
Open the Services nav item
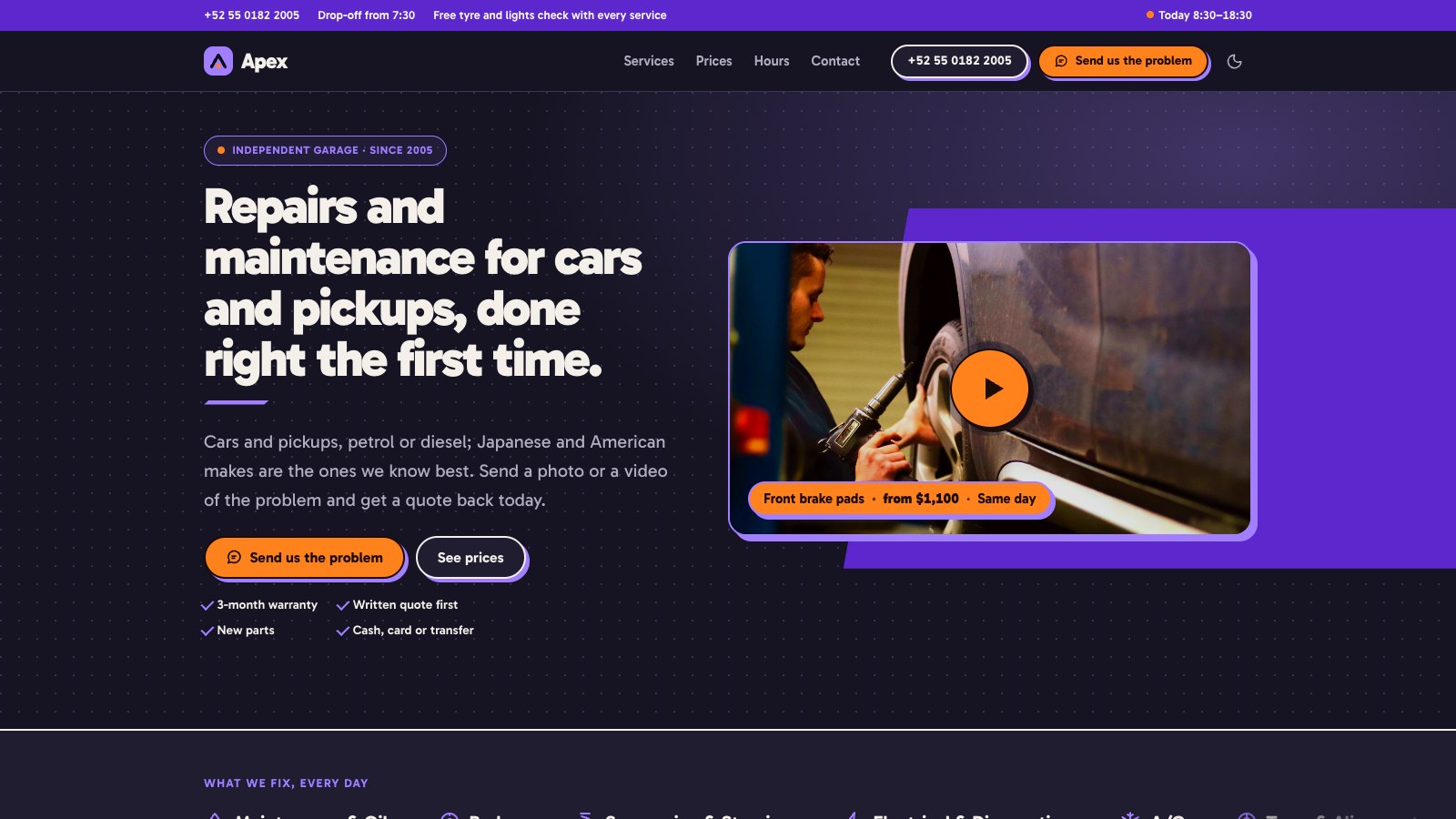649,61
